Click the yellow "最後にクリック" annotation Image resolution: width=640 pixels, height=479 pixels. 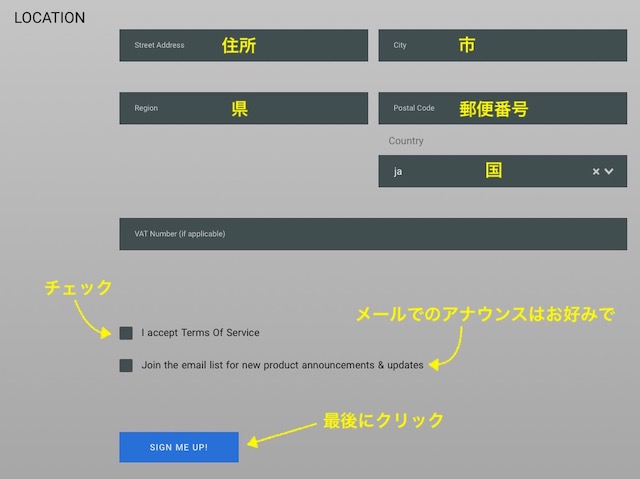coord(382,420)
